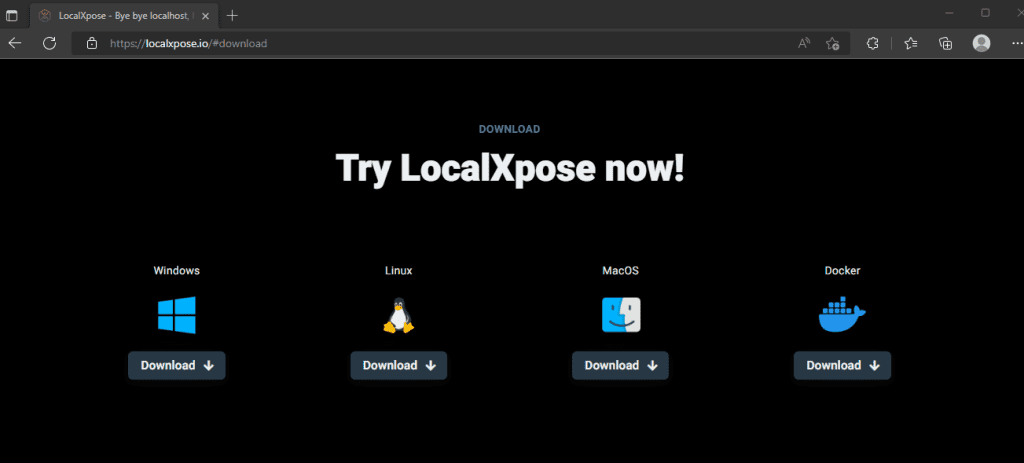
Task: View site information lock icon
Action: coord(92,44)
